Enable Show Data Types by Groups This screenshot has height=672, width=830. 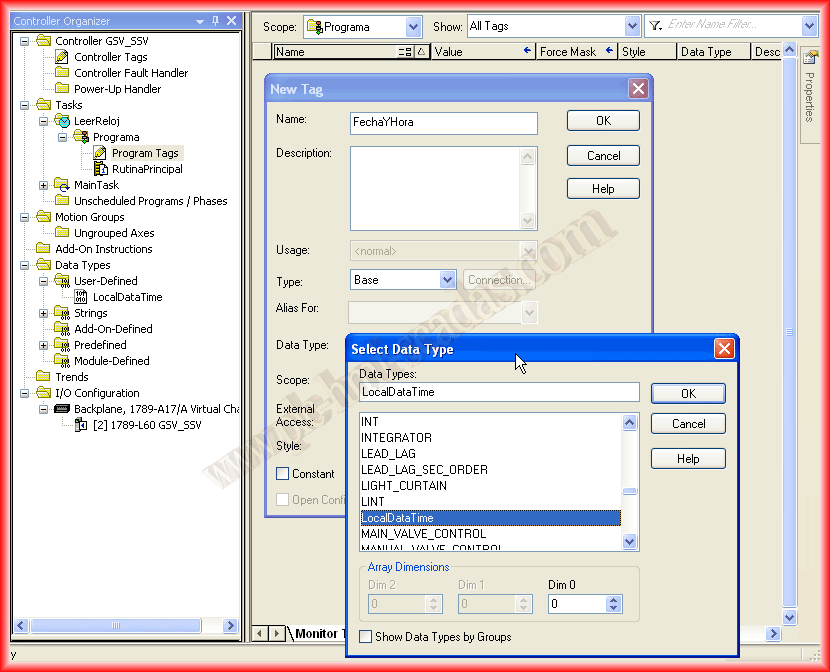(366, 637)
